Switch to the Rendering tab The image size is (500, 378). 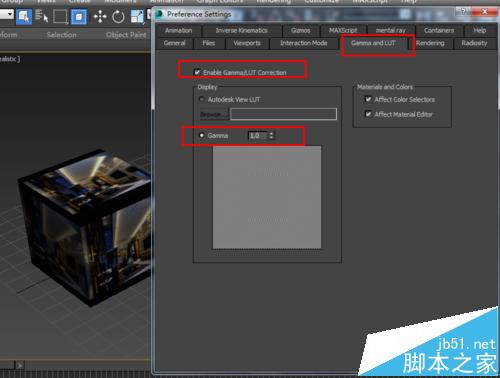pyautogui.click(x=430, y=43)
